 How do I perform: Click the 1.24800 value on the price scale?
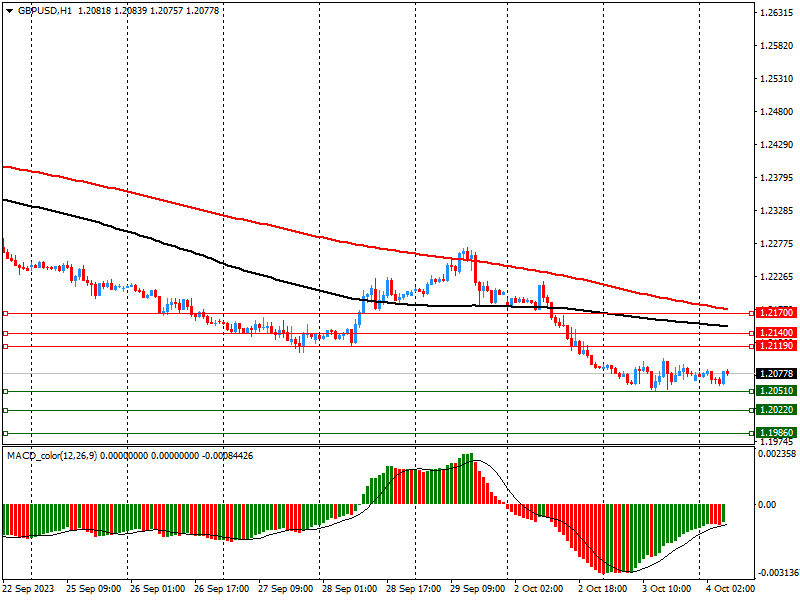coord(776,112)
